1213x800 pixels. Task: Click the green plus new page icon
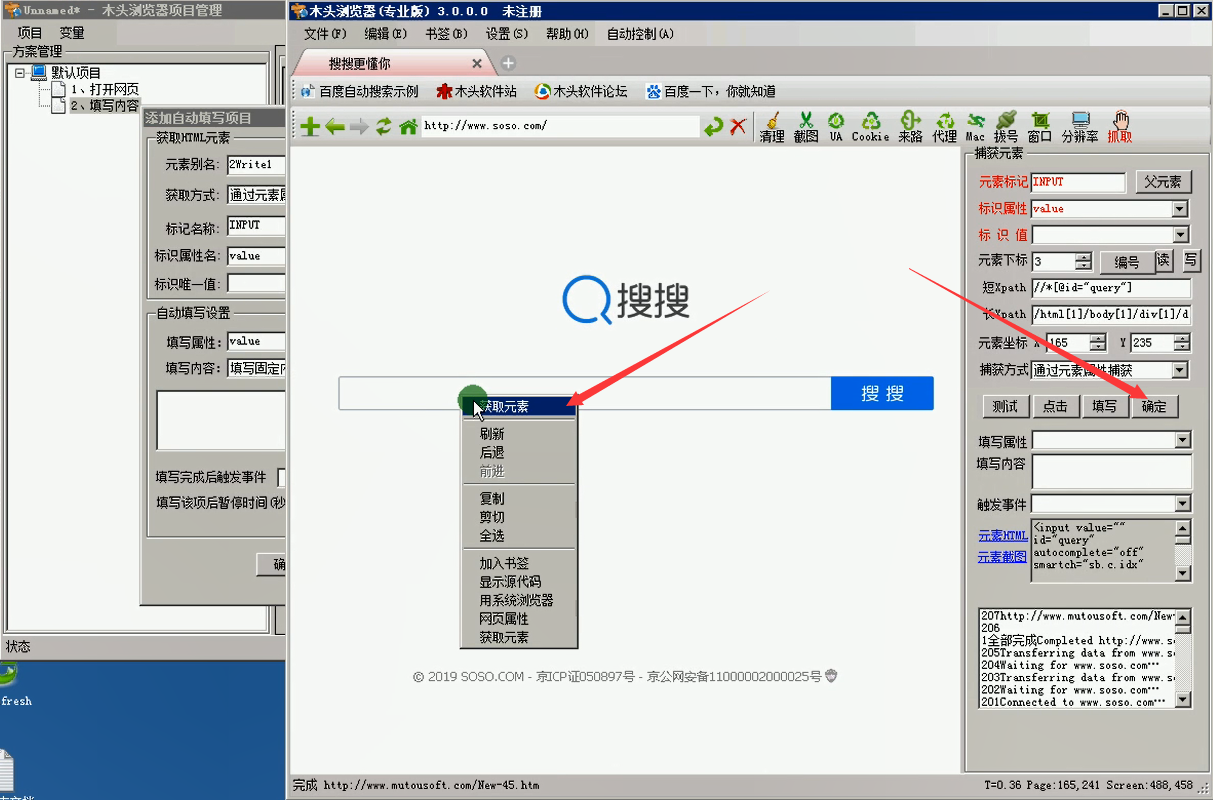310,127
